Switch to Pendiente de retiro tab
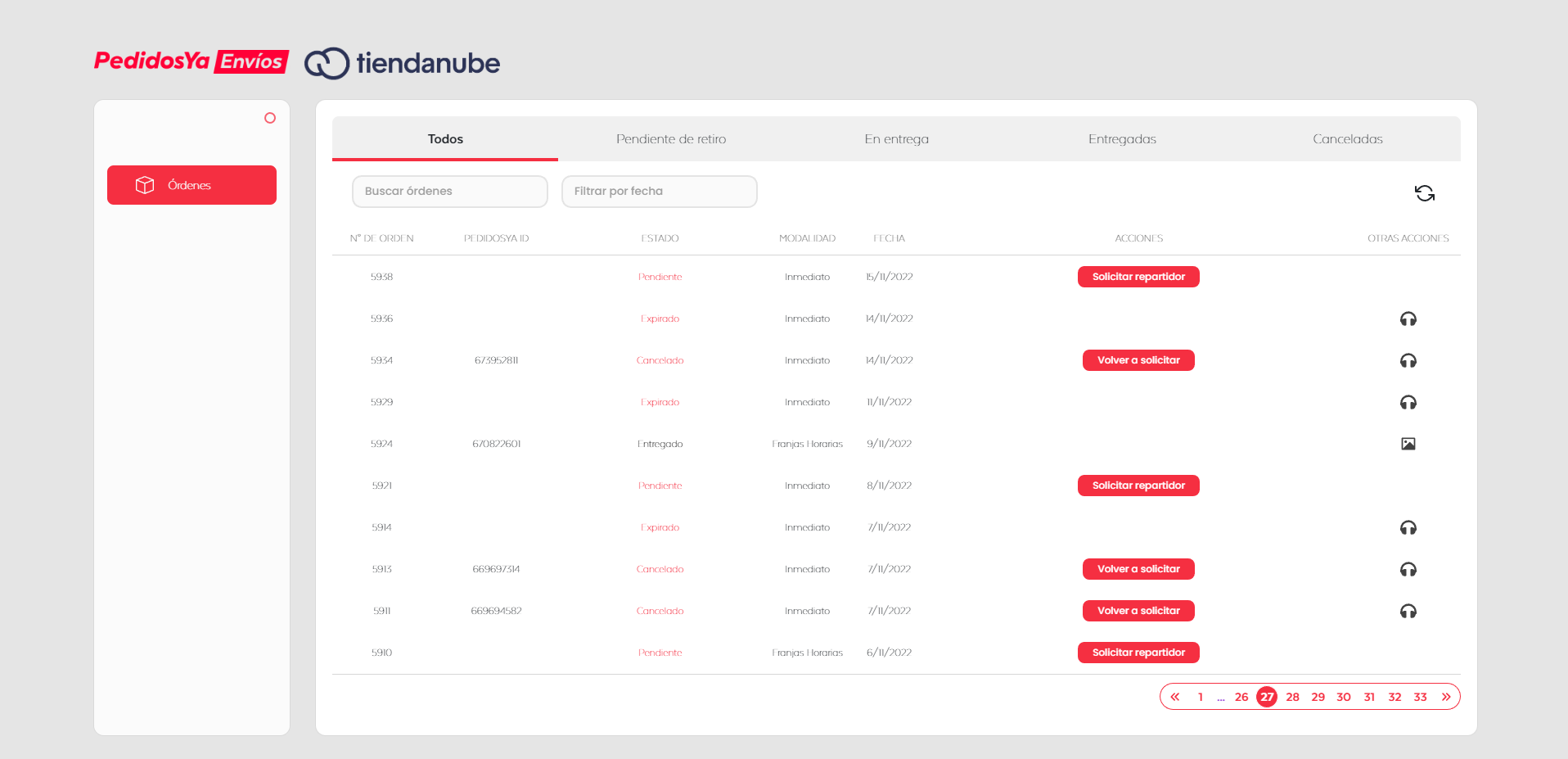1568x759 pixels. [671, 139]
